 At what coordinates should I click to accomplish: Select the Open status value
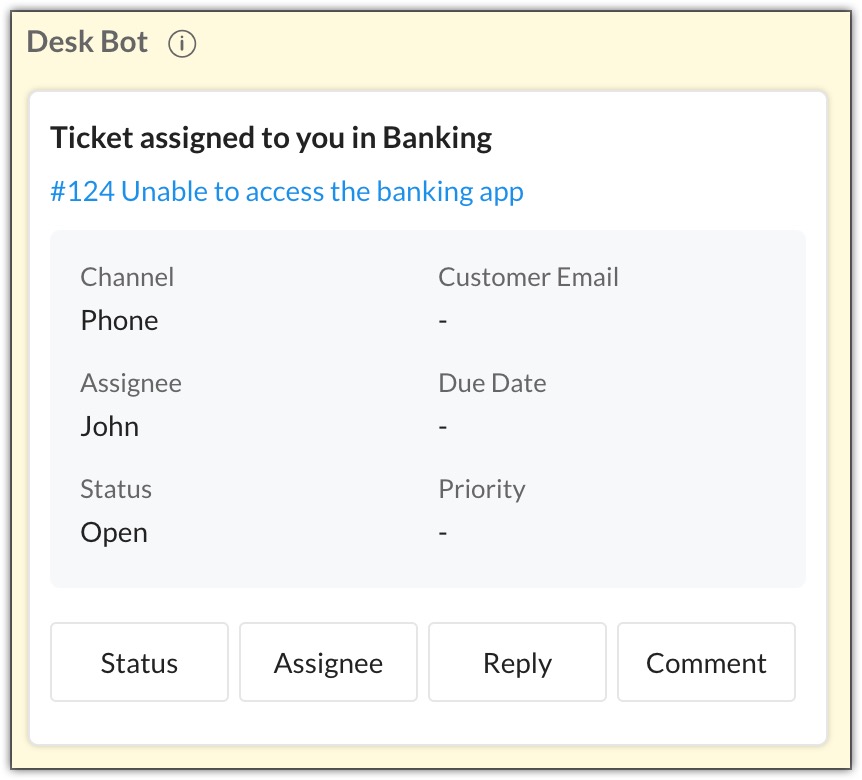114,533
